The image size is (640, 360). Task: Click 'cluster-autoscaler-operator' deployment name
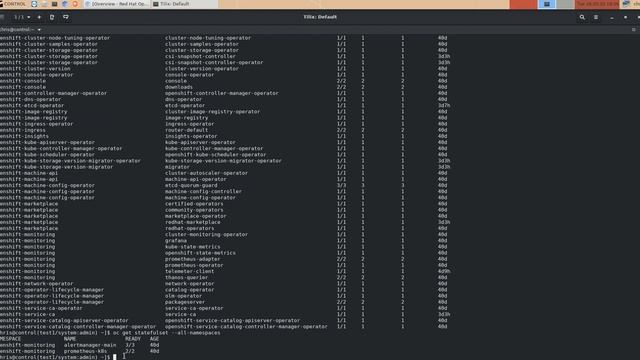[206, 173]
